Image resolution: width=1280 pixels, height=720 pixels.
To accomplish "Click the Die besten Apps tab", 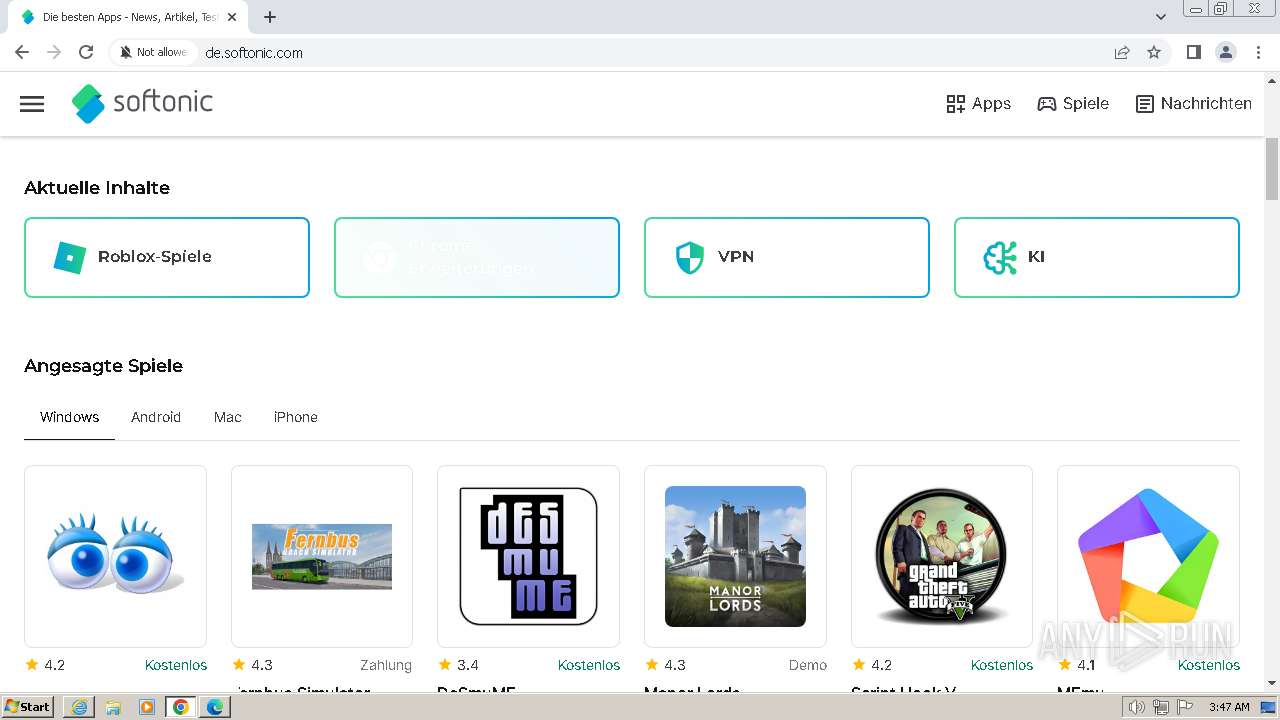I will point(127,17).
